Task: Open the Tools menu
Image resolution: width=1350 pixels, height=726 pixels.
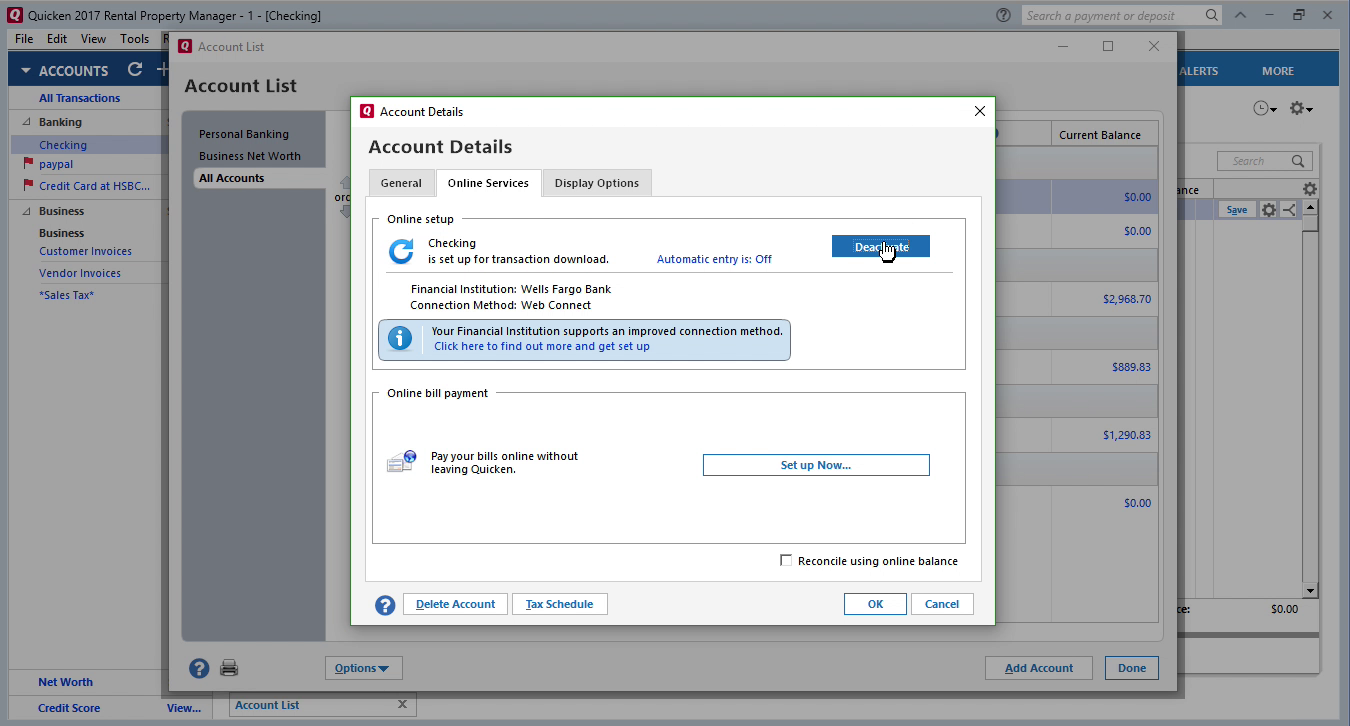Action: pyautogui.click(x=134, y=39)
